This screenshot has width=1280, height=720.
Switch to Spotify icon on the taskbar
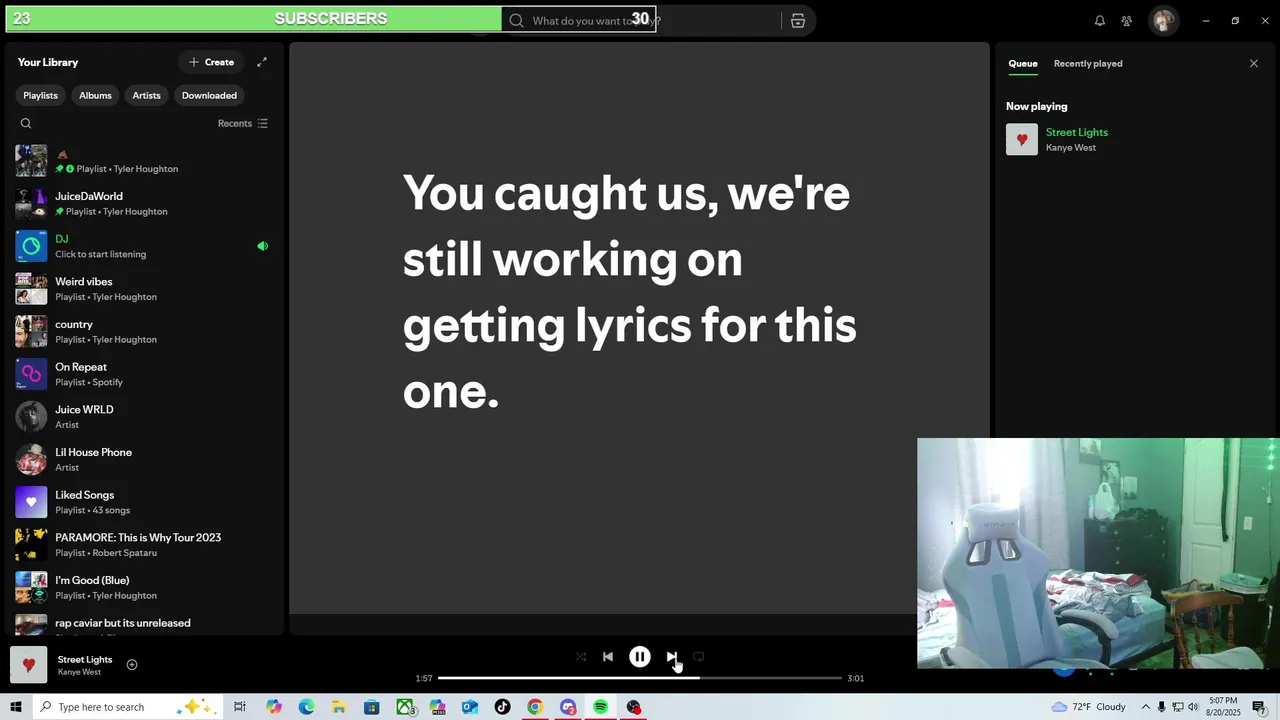pos(600,707)
